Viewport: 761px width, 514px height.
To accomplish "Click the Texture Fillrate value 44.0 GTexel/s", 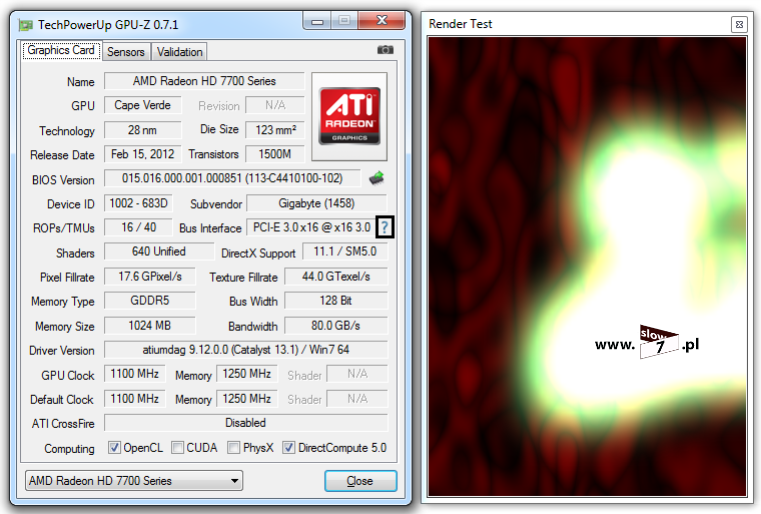I will click(x=336, y=277).
